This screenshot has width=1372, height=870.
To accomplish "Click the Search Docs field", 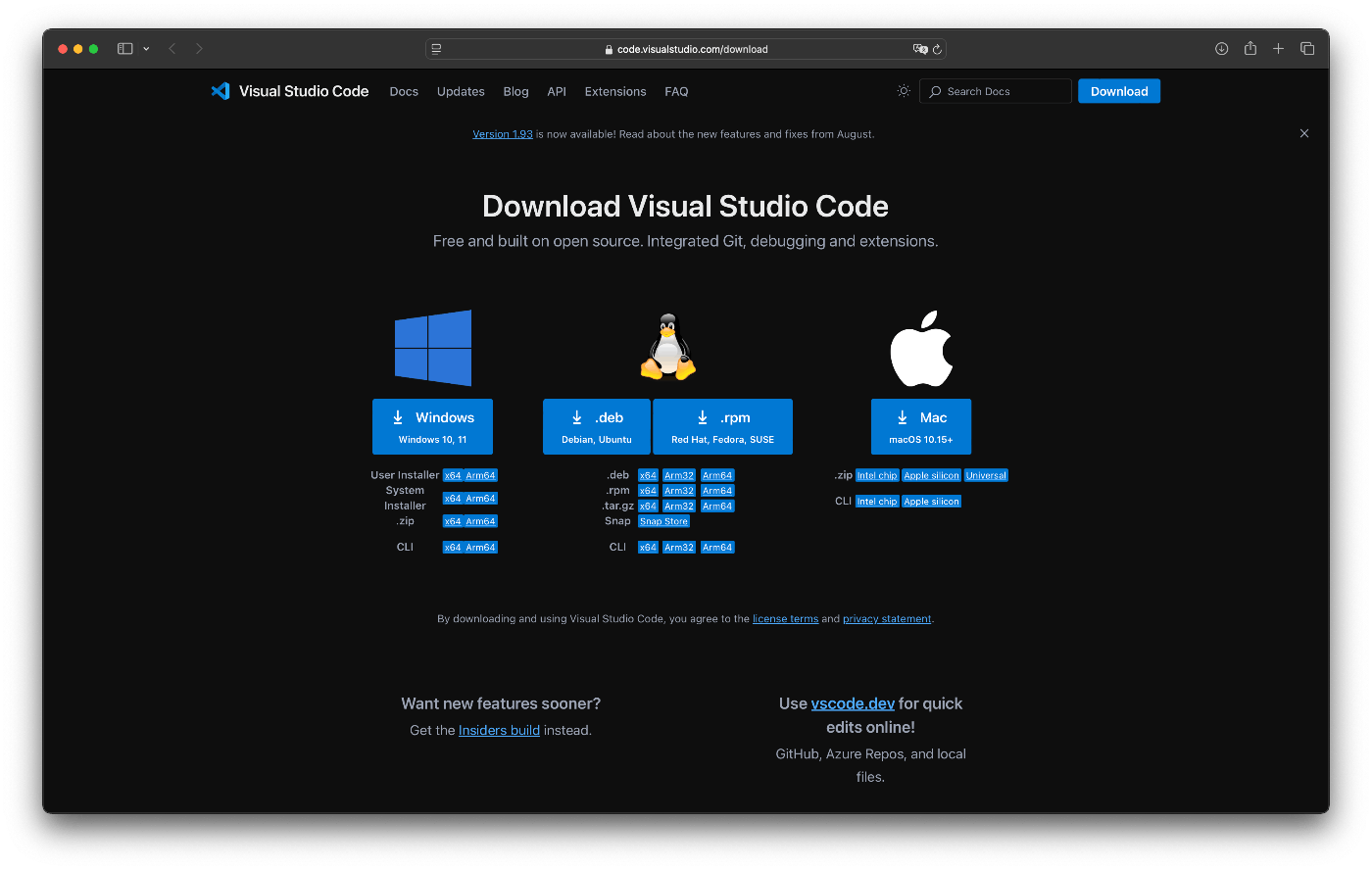I will 996,91.
